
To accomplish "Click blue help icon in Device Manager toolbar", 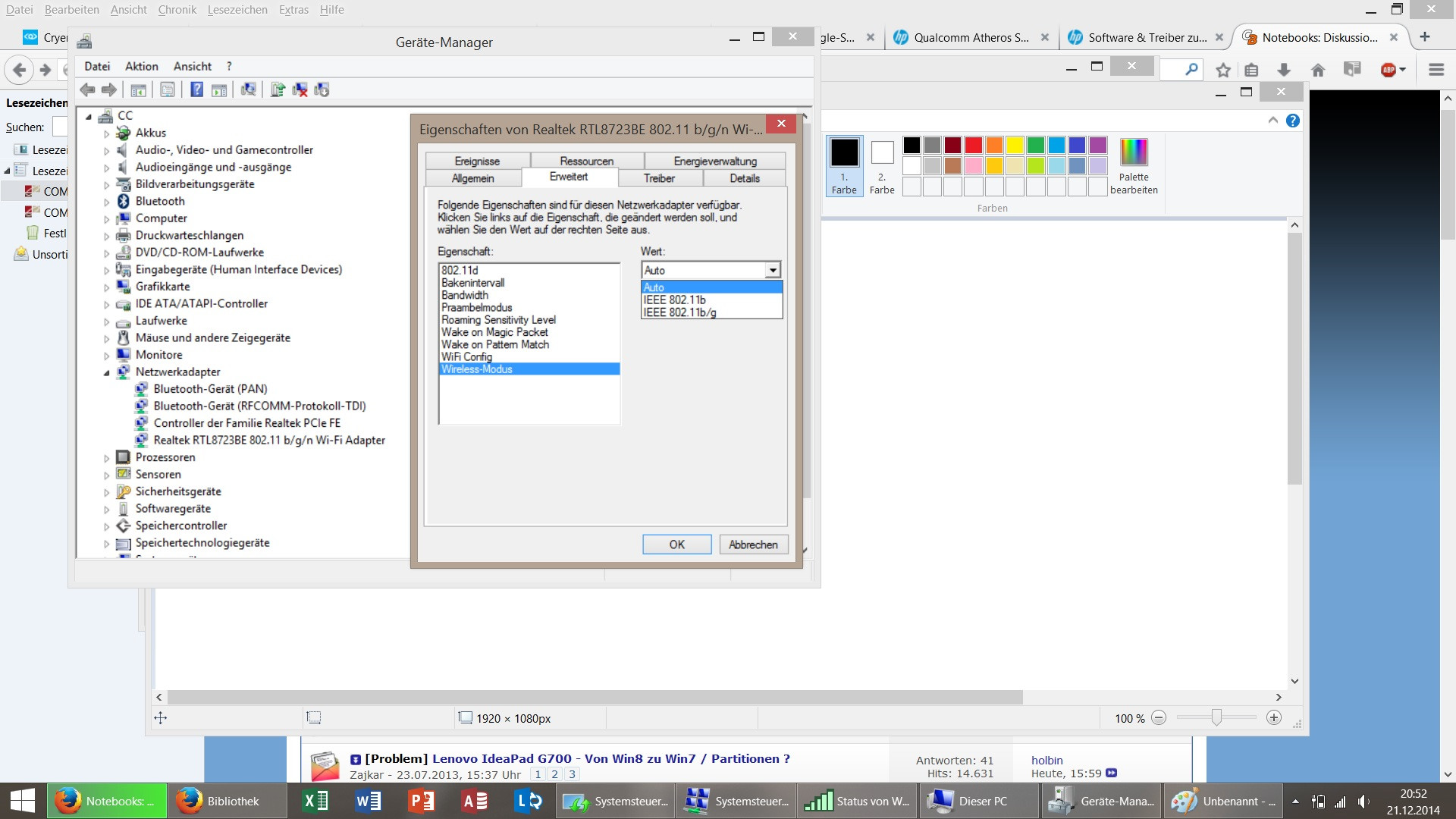I will [196, 89].
